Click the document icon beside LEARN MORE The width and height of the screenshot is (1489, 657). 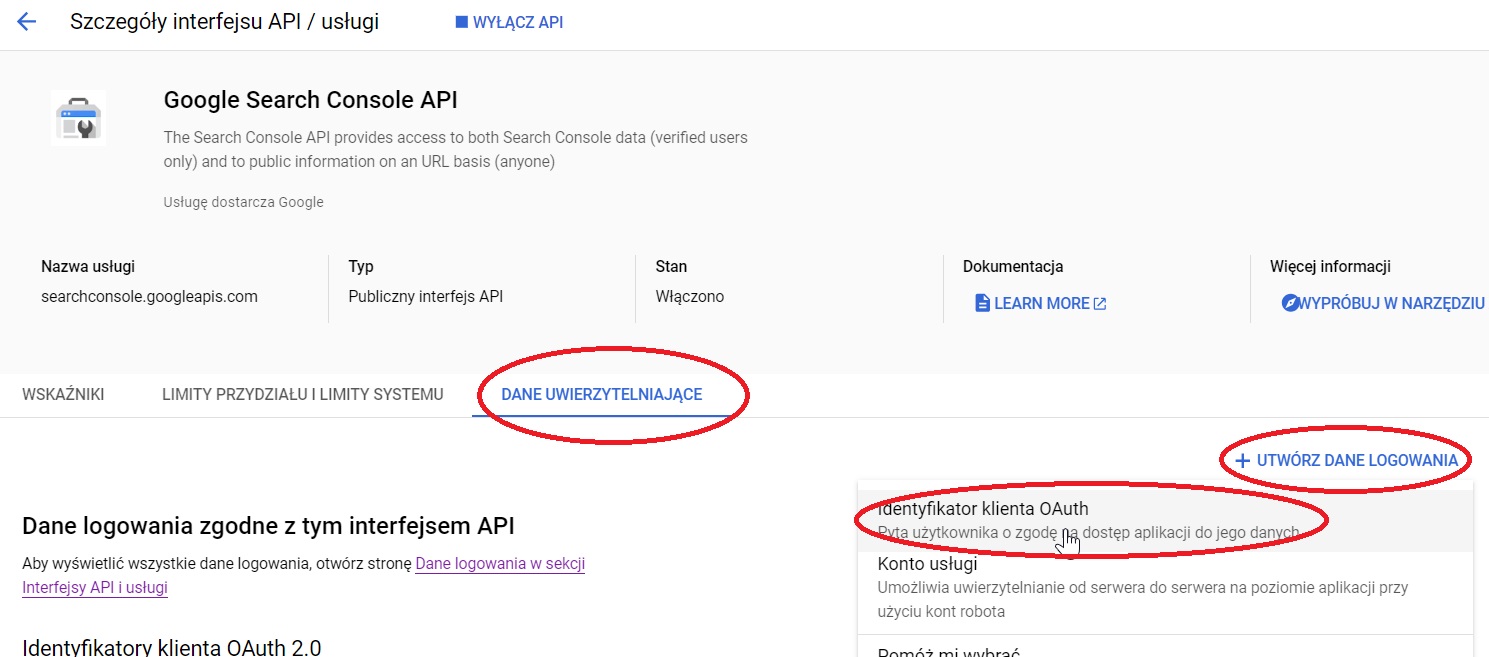985,303
